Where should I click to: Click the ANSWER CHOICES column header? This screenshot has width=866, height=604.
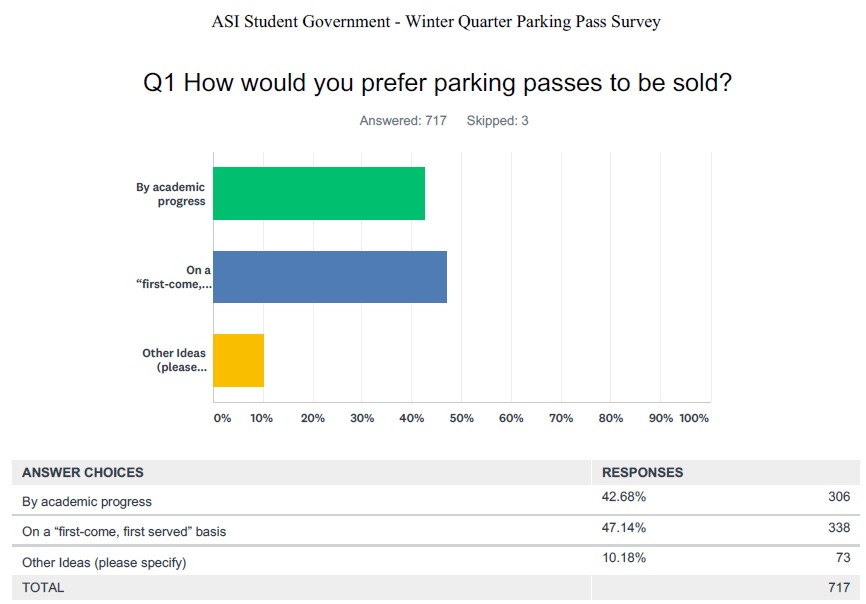pyautogui.click(x=83, y=473)
